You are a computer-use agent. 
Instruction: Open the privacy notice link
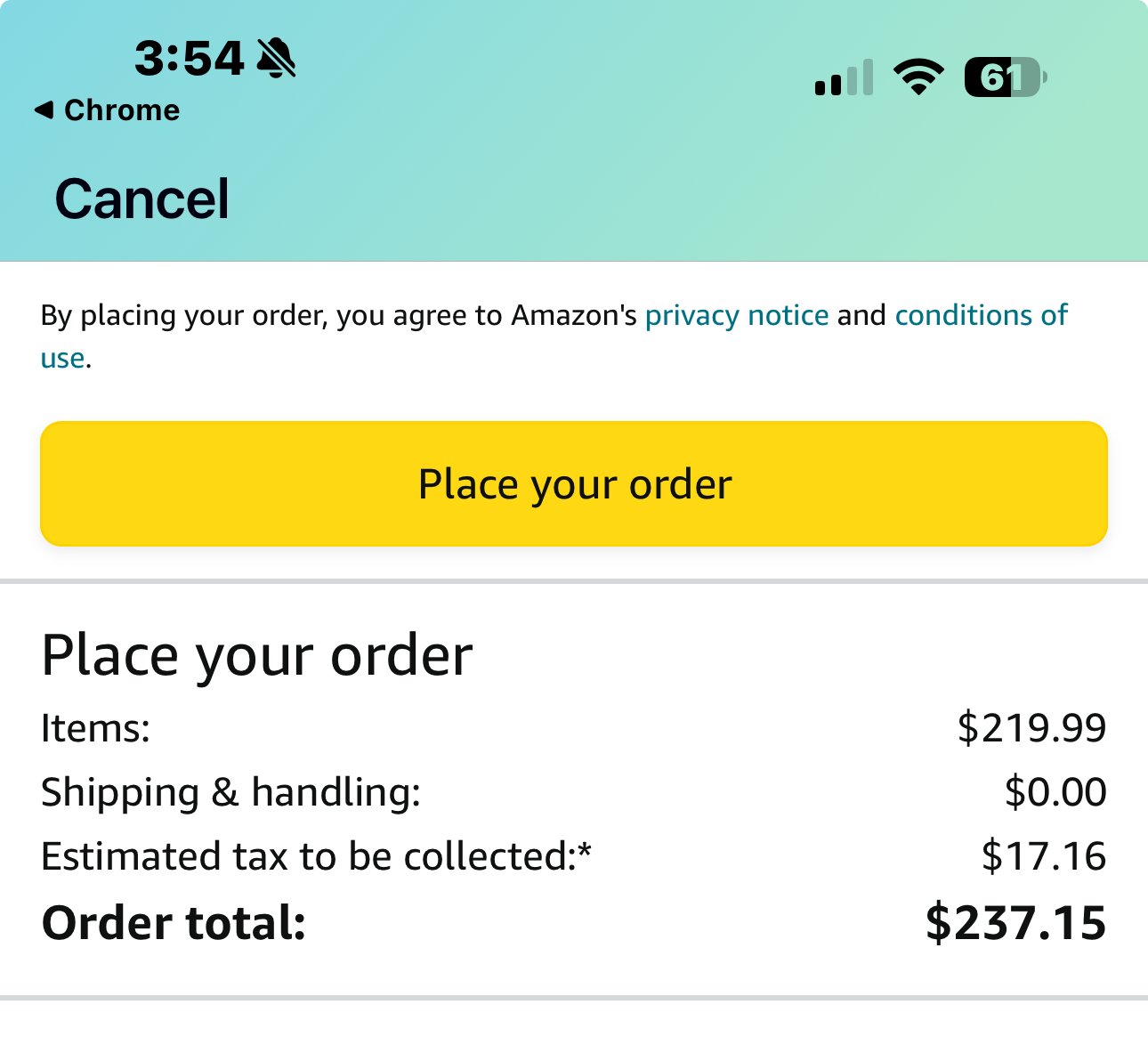click(x=737, y=315)
